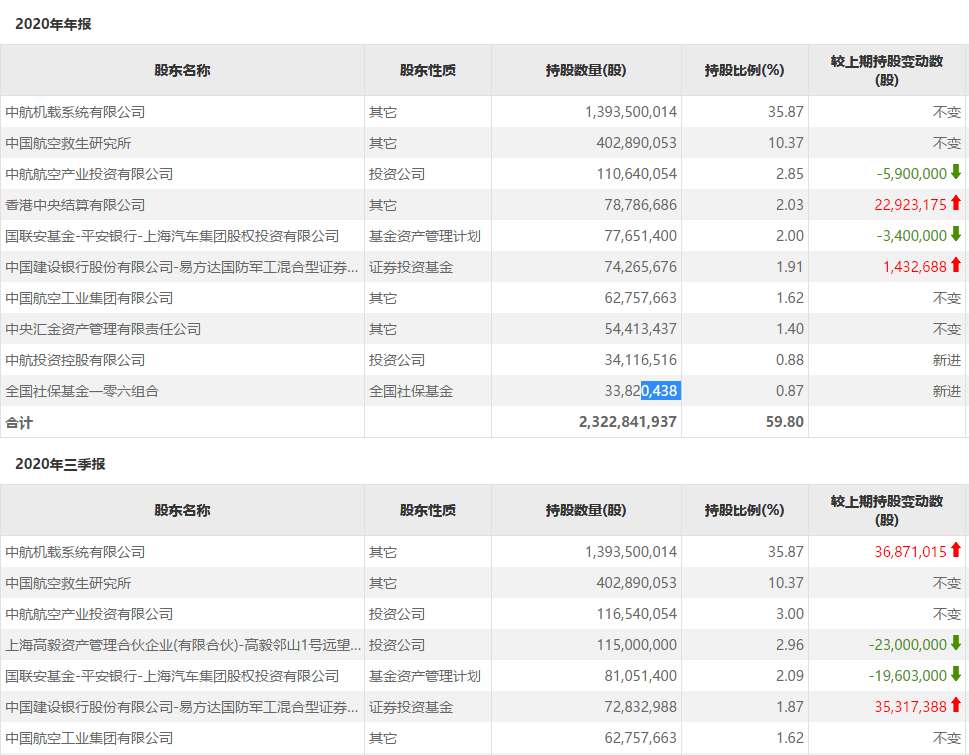The width and height of the screenshot is (969, 755).
Task: Click percentage 2.03 for 香港中央结算
Action: click(790, 205)
